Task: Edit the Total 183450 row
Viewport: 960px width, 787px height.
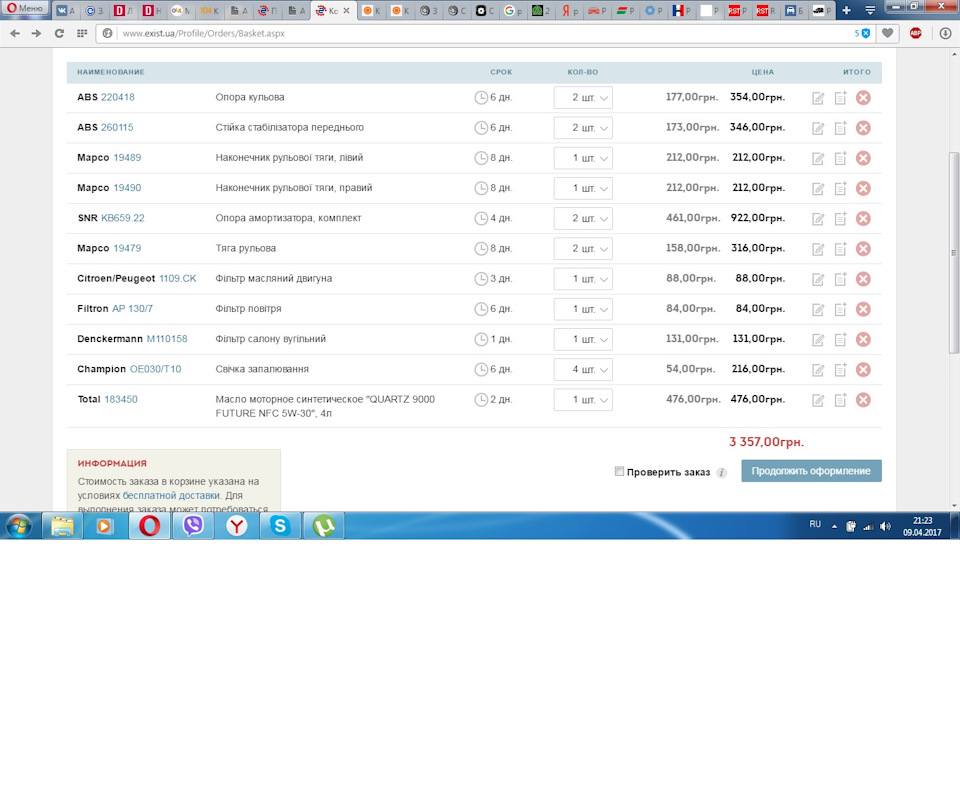Action: (x=818, y=401)
